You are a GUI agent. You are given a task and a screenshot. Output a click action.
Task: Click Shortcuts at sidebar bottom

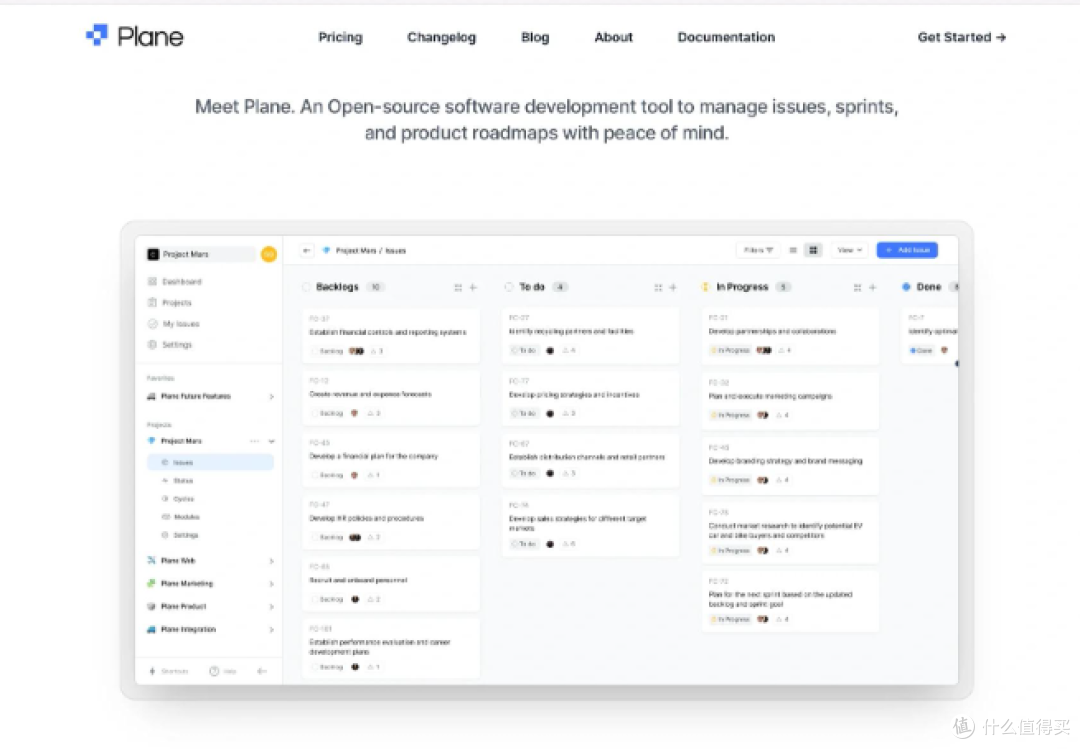tap(169, 671)
